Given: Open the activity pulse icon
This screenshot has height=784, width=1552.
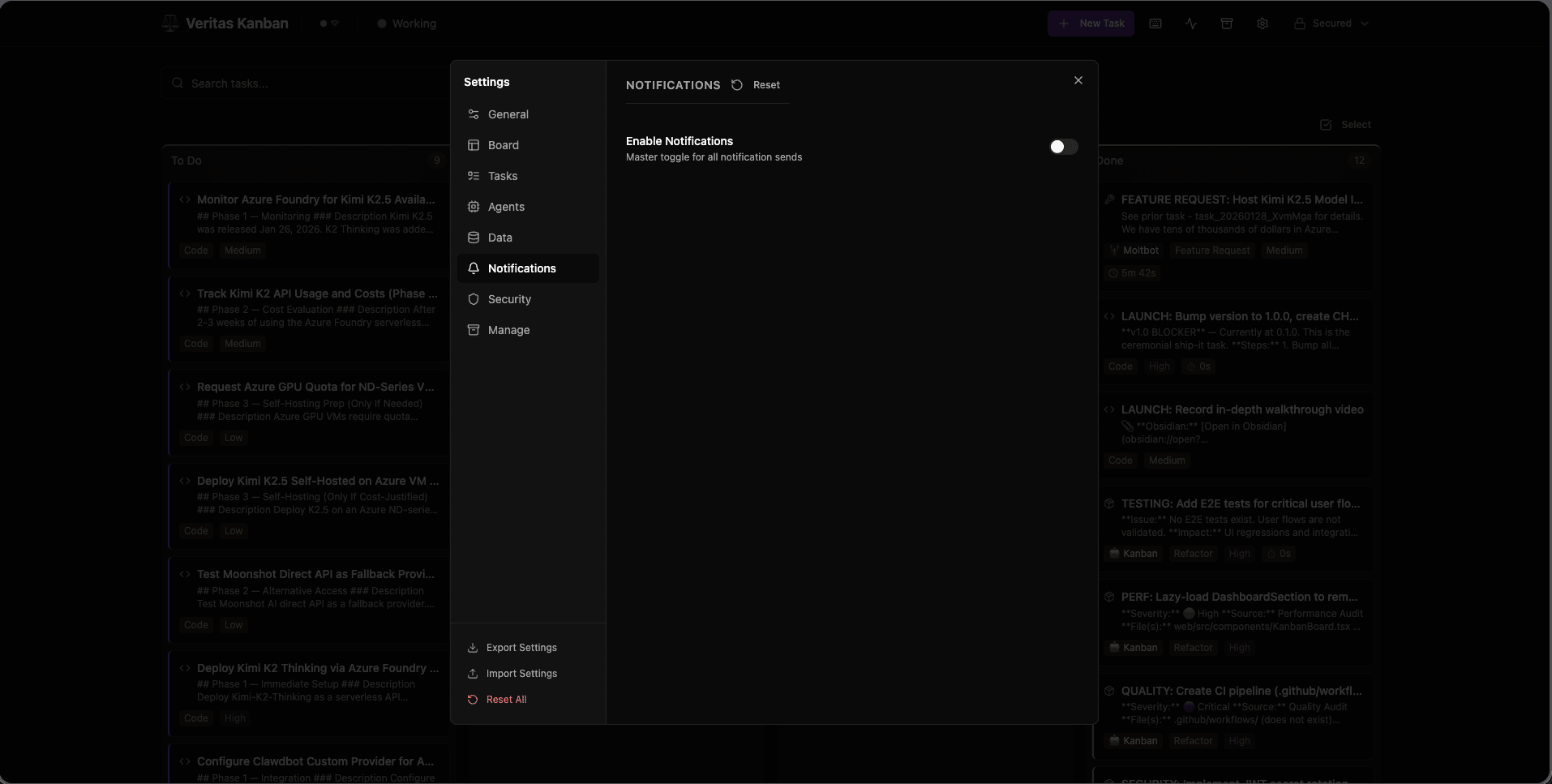Looking at the screenshot, I should (x=1191, y=24).
